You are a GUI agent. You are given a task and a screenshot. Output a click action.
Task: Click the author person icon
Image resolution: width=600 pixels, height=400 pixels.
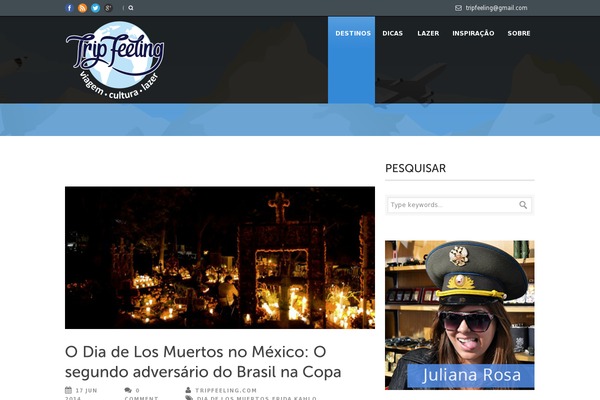click(x=188, y=390)
